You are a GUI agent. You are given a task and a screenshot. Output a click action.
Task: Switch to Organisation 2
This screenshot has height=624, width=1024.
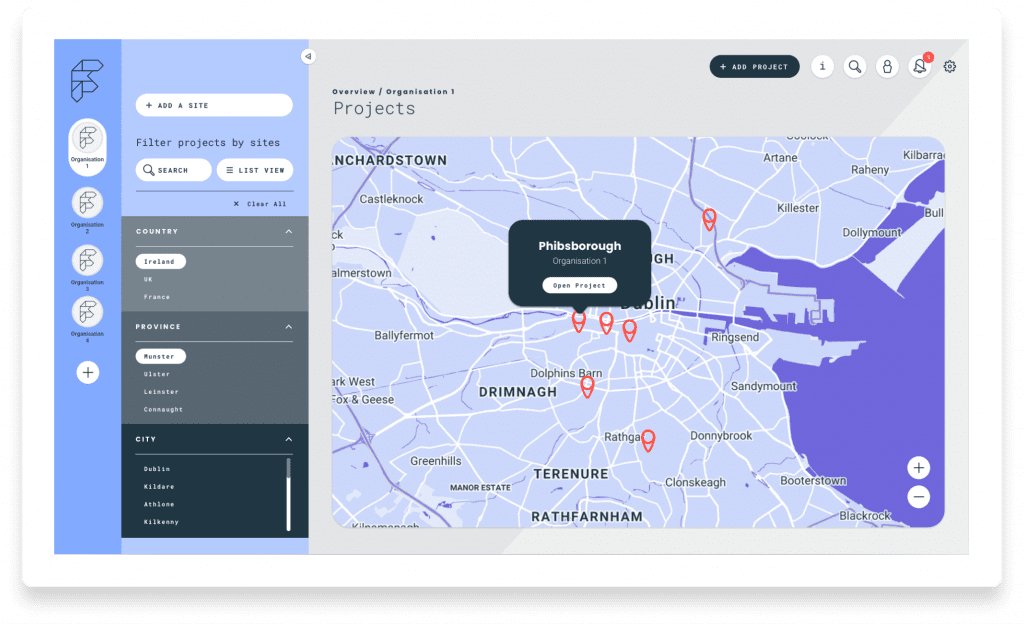[x=88, y=210]
